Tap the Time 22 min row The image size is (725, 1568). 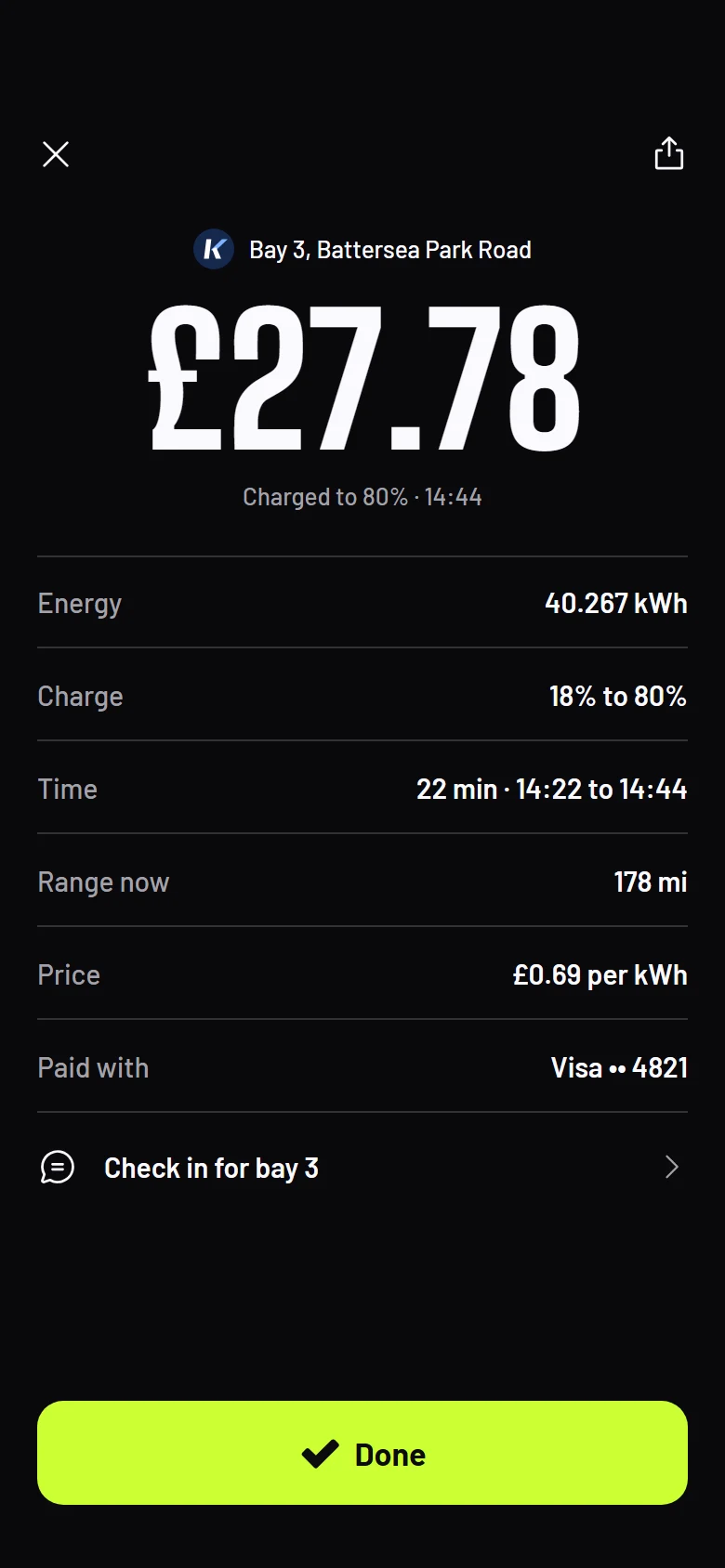[362, 789]
